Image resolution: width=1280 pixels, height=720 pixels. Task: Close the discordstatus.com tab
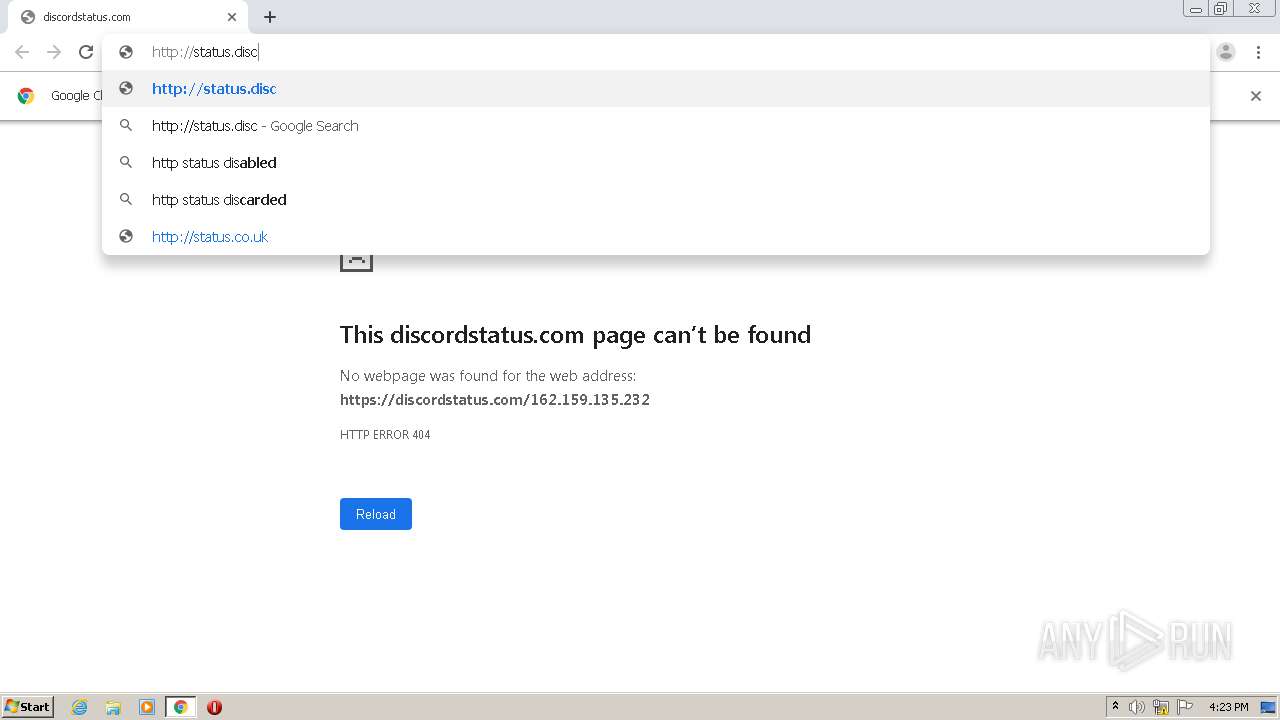click(232, 17)
